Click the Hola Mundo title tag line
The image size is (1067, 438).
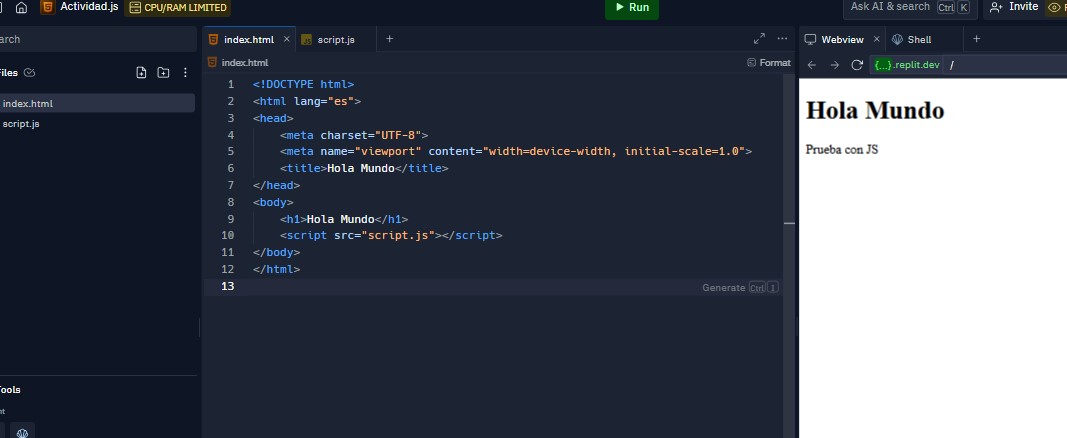coord(364,168)
